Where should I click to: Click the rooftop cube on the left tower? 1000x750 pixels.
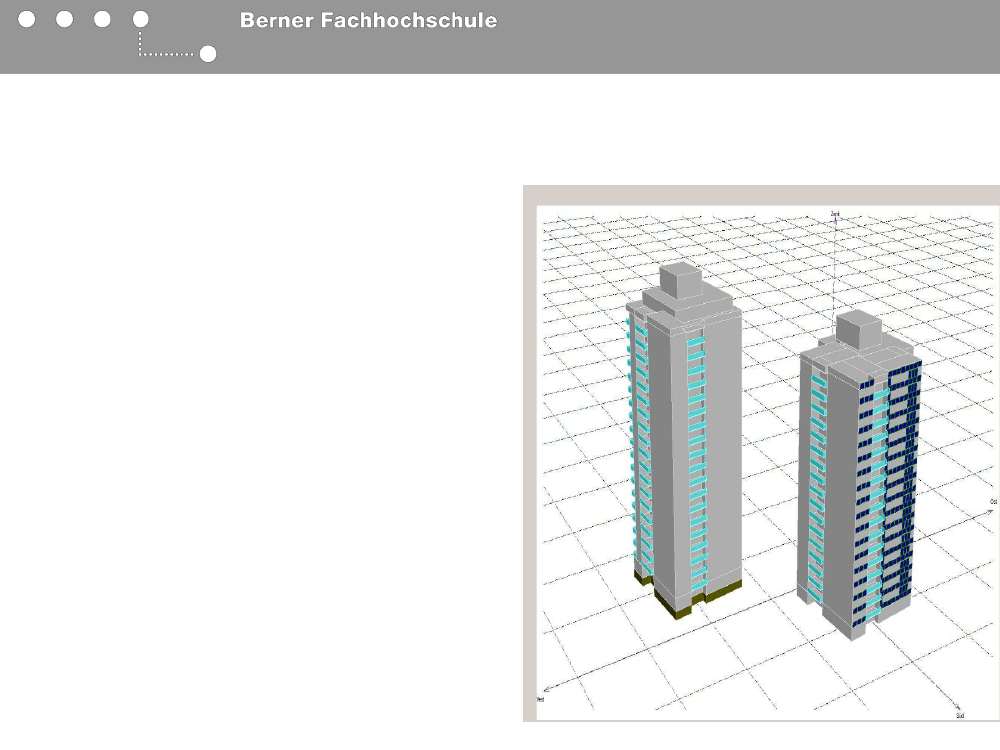click(x=680, y=281)
